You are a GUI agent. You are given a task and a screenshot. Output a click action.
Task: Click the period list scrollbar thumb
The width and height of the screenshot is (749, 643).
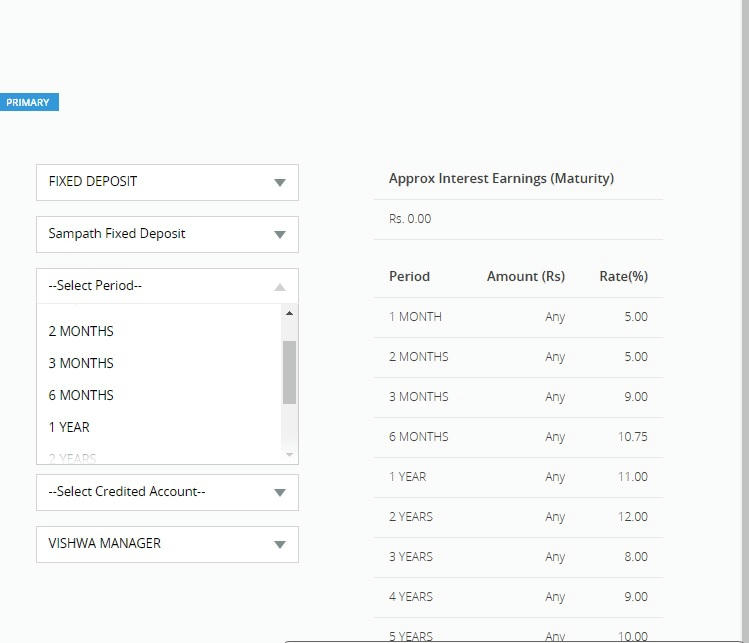click(289, 372)
